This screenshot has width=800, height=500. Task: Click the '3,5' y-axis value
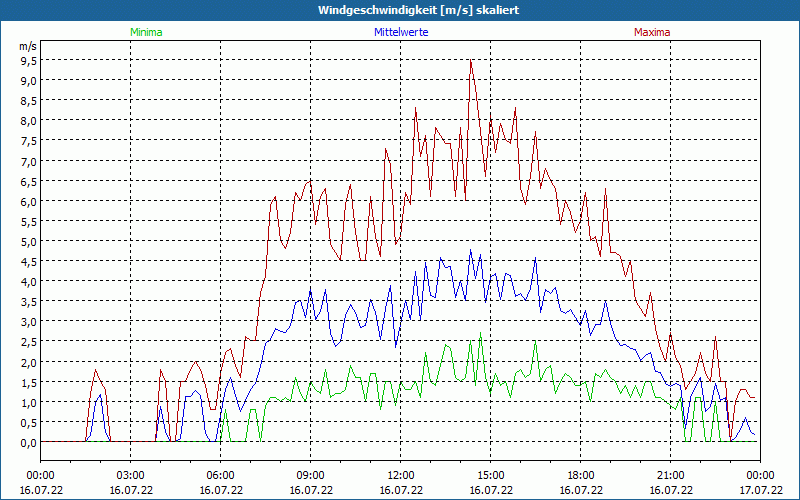29,302
